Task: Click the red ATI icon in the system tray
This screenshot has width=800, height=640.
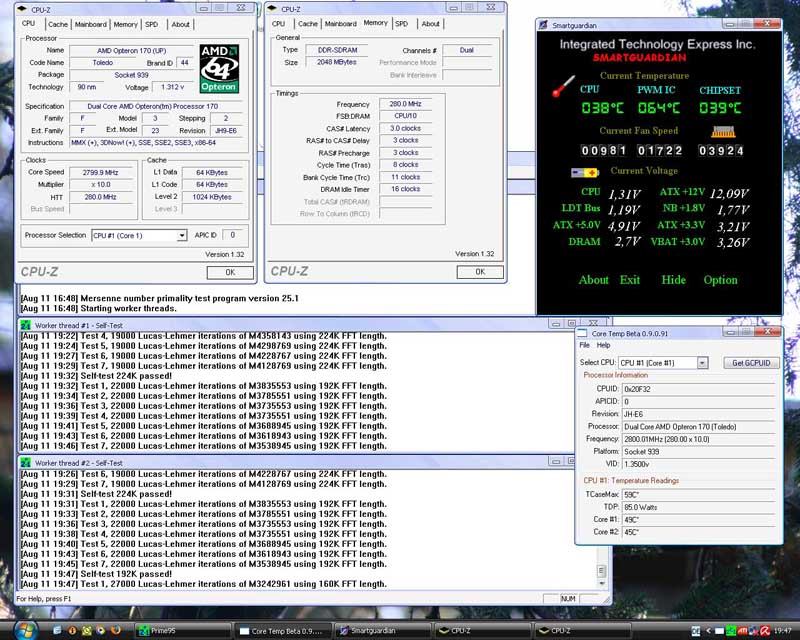Action: 742,631
